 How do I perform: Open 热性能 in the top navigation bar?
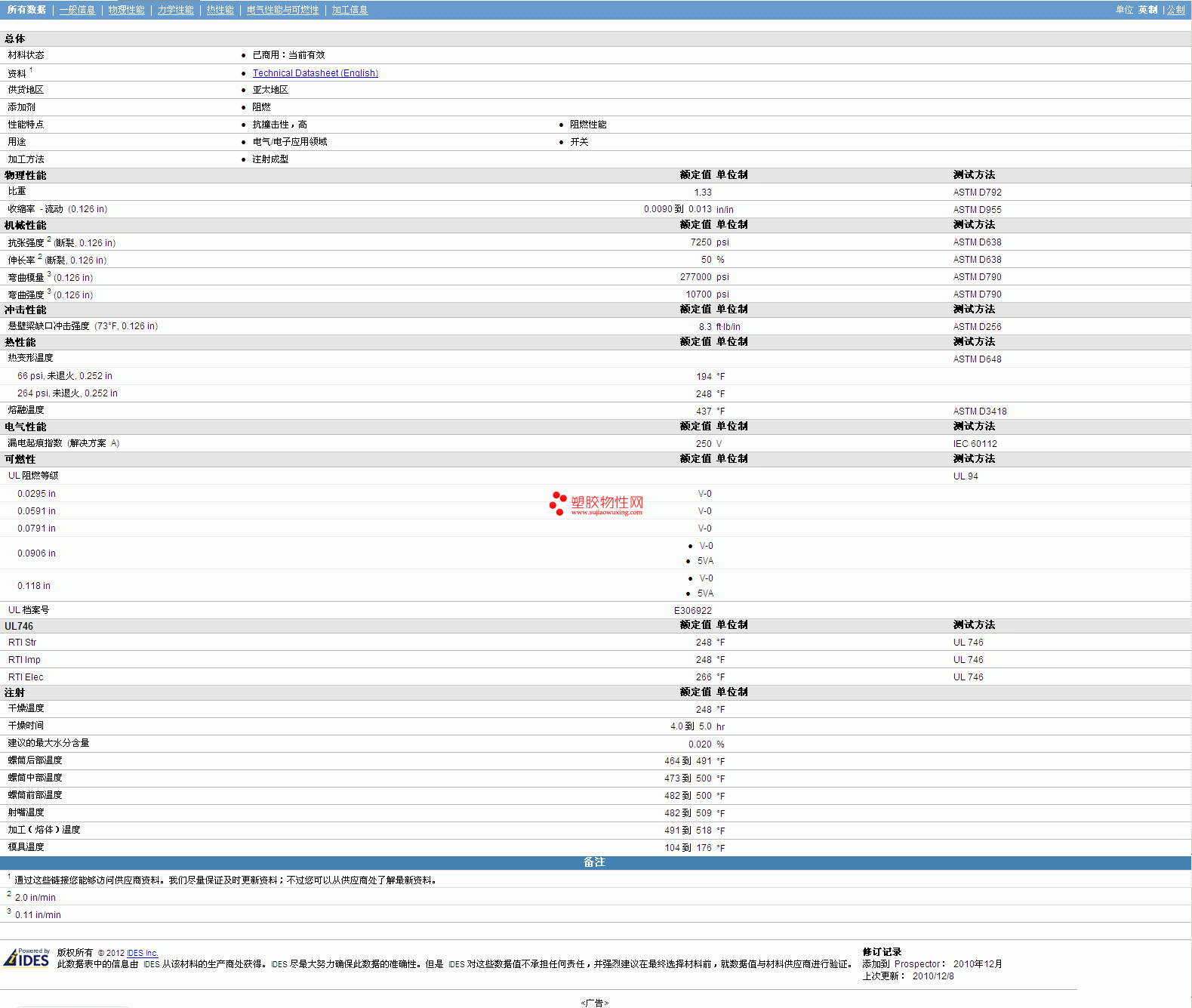click(220, 10)
